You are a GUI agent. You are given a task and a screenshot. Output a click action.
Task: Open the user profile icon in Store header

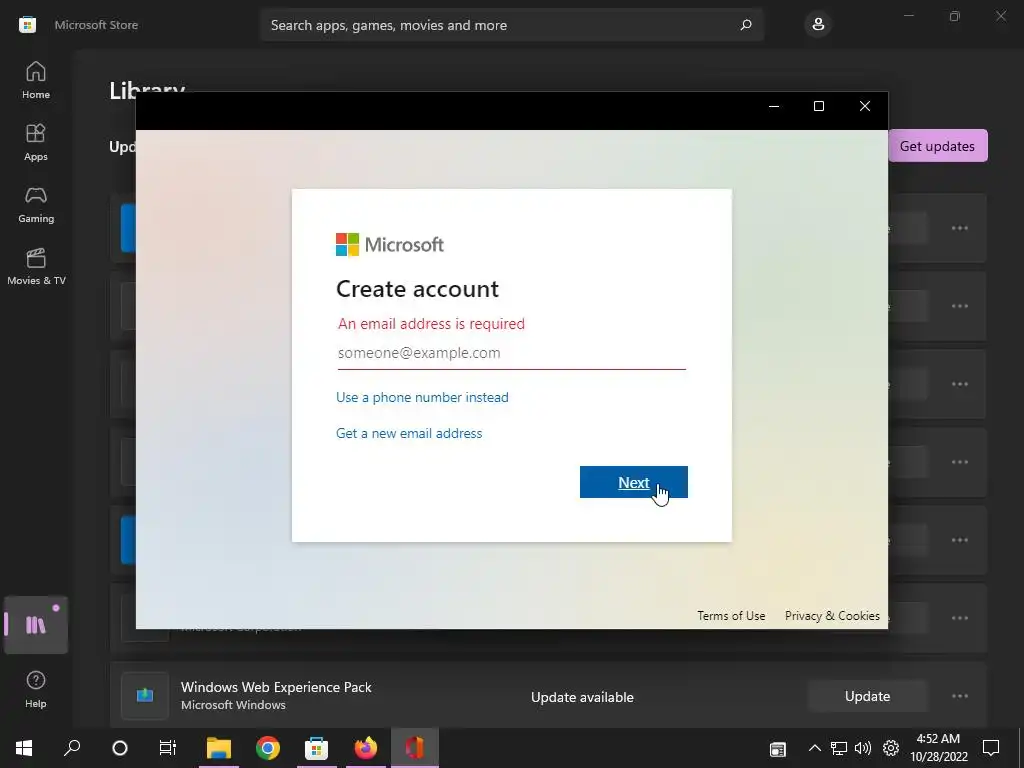pyautogui.click(x=818, y=25)
